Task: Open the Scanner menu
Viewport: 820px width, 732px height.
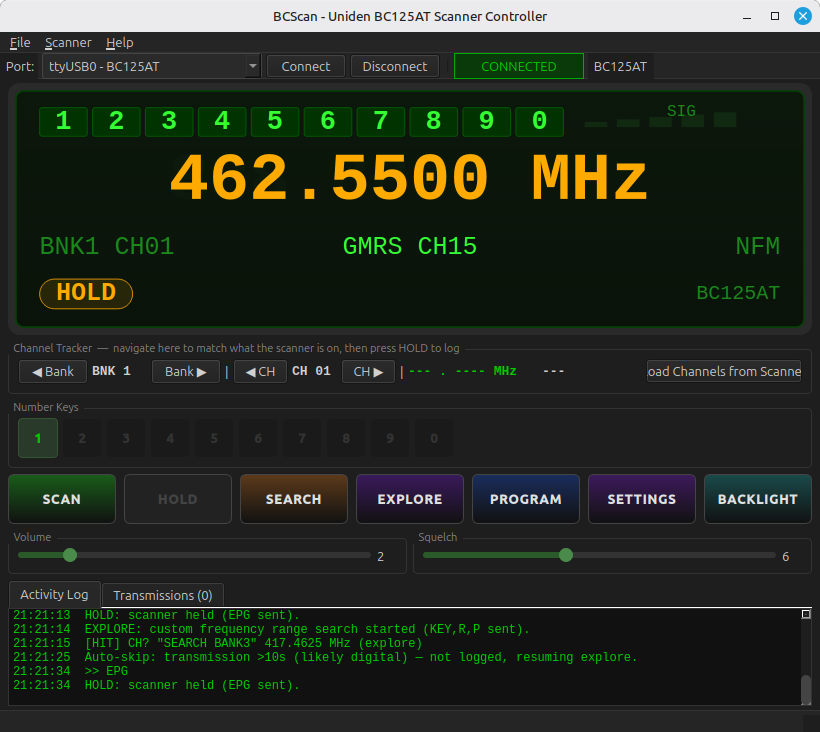Action: coord(68,42)
